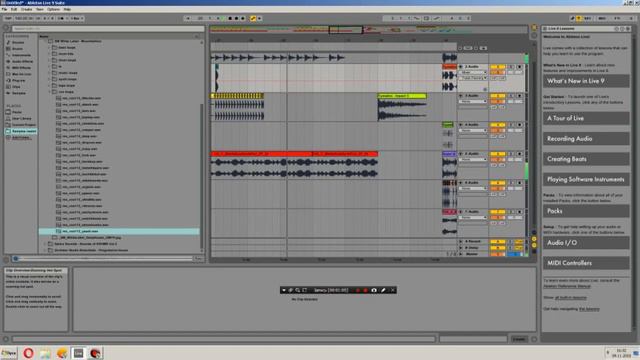
Task: Click the TAP tempo button
Action: pos(8,18)
